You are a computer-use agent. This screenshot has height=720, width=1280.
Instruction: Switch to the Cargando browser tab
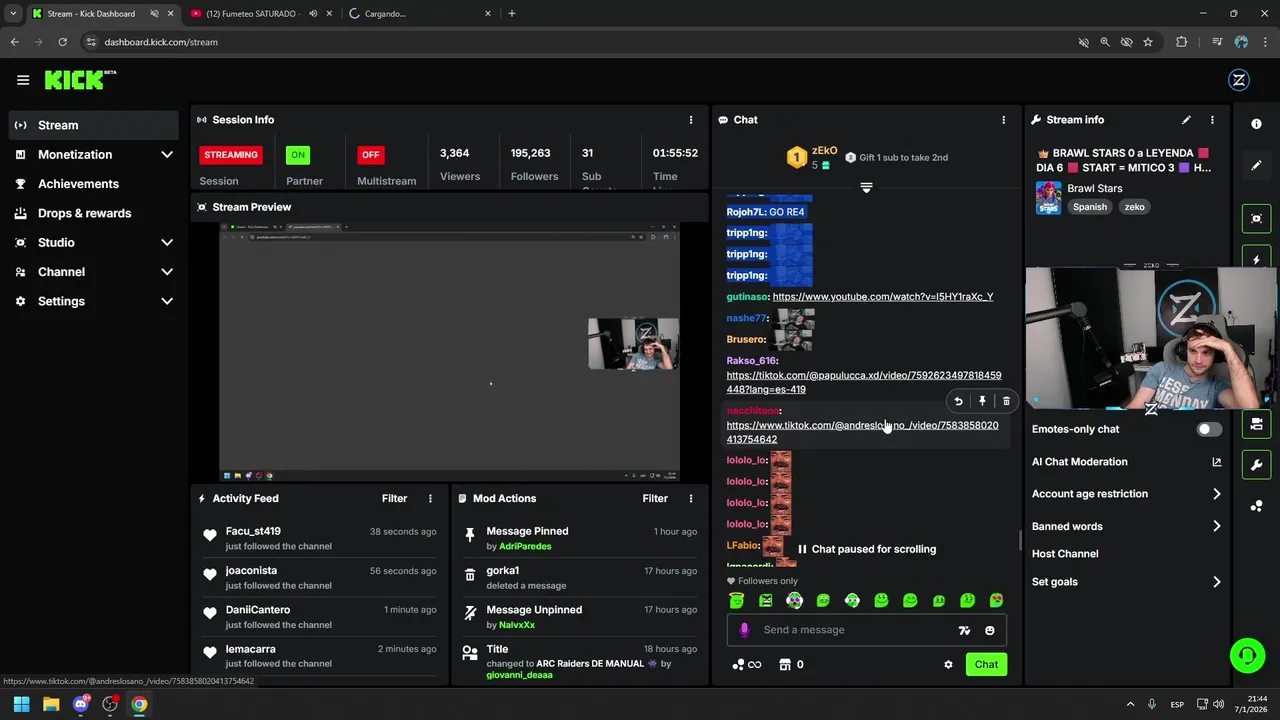420,14
